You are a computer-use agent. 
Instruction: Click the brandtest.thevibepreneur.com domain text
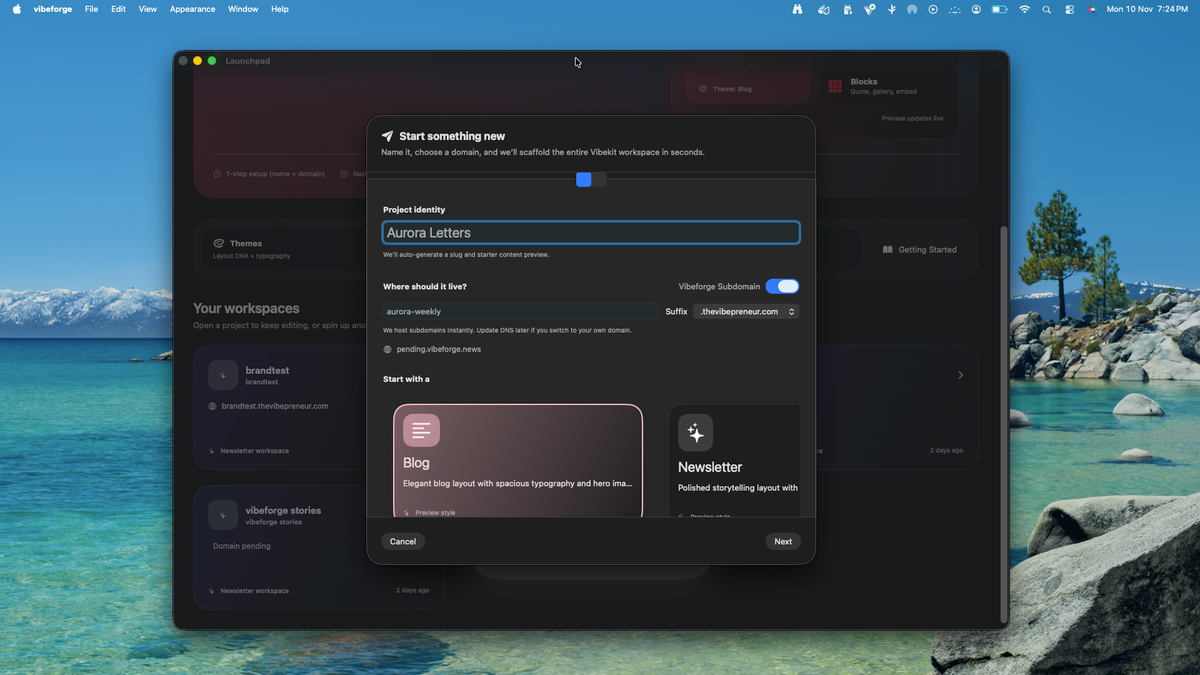[x=275, y=406]
